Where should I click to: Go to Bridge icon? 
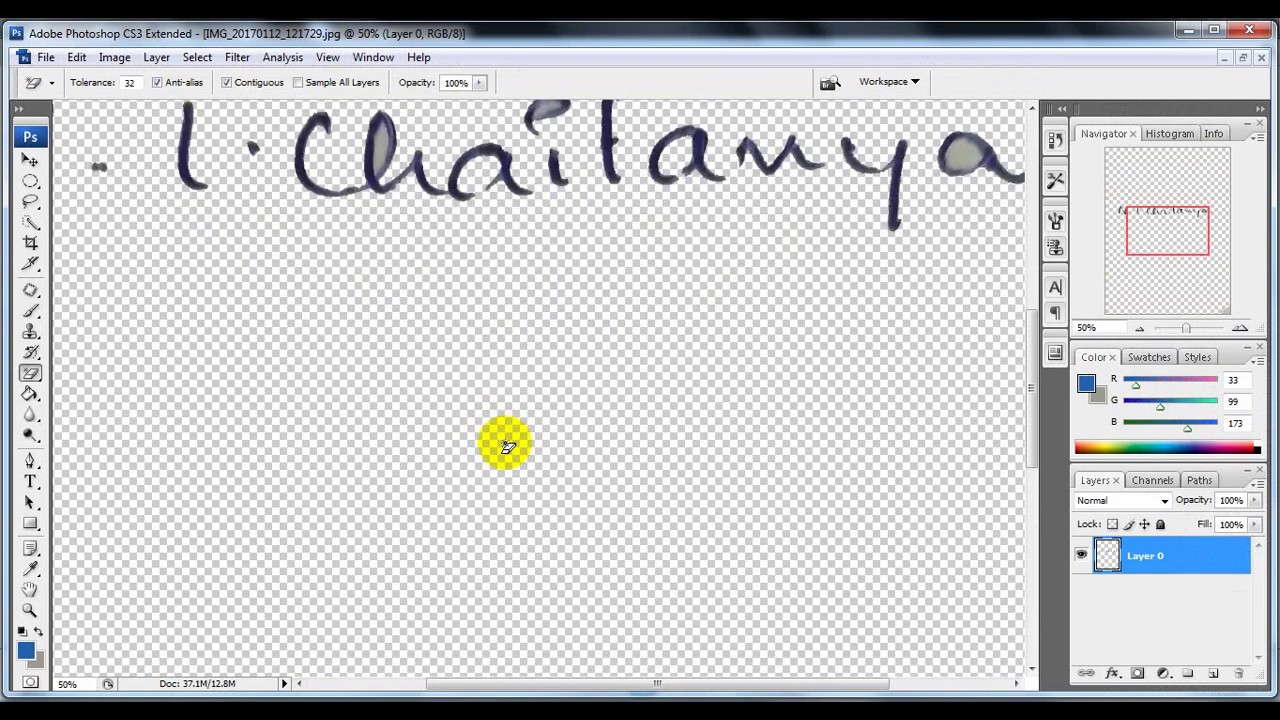click(x=829, y=83)
